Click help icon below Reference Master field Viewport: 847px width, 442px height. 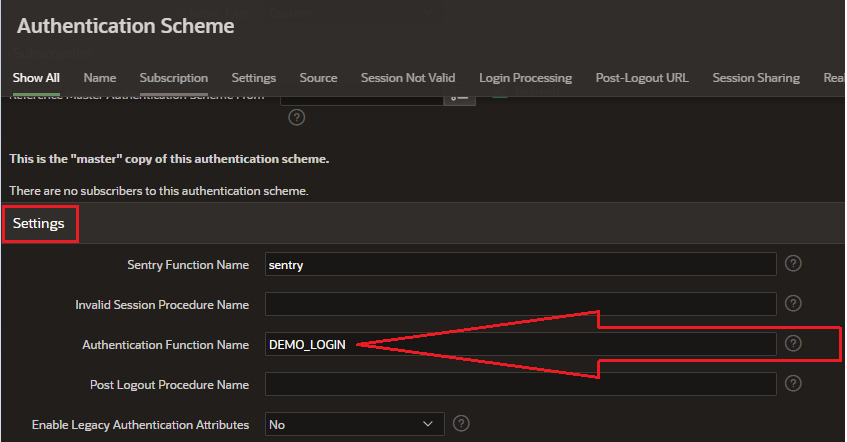click(296, 117)
